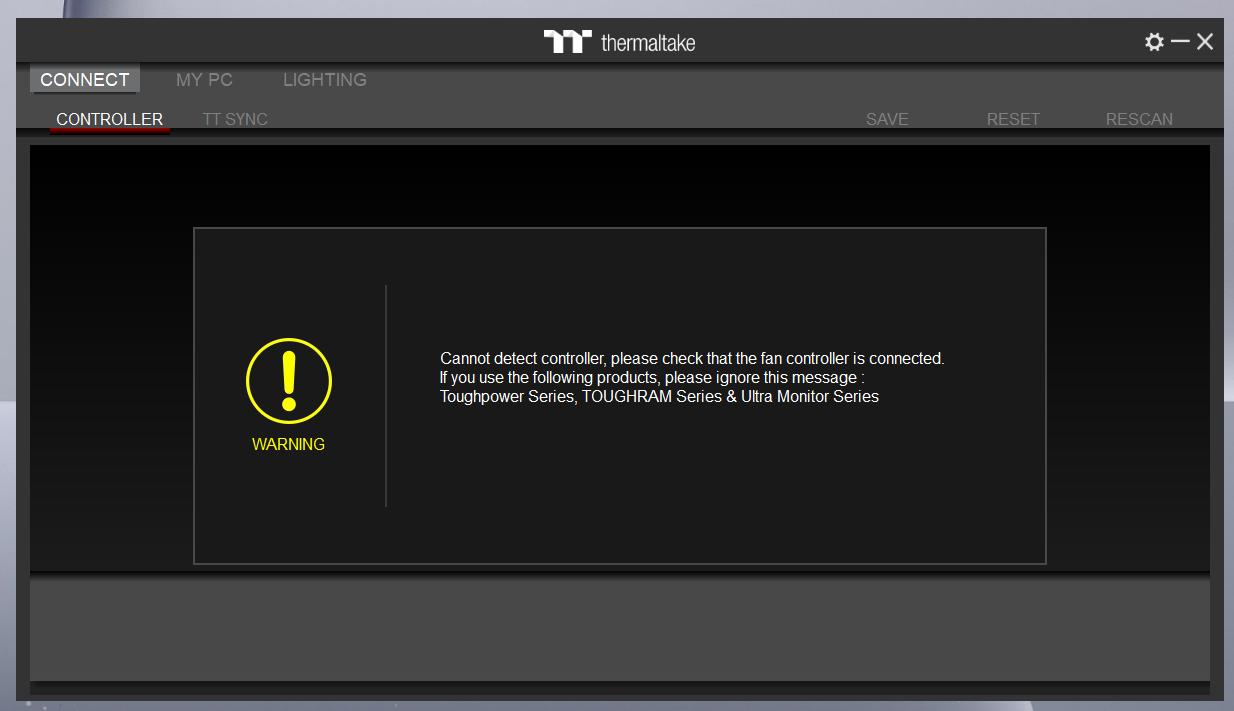Switch to the CONNECT tab

click(85, 80)
